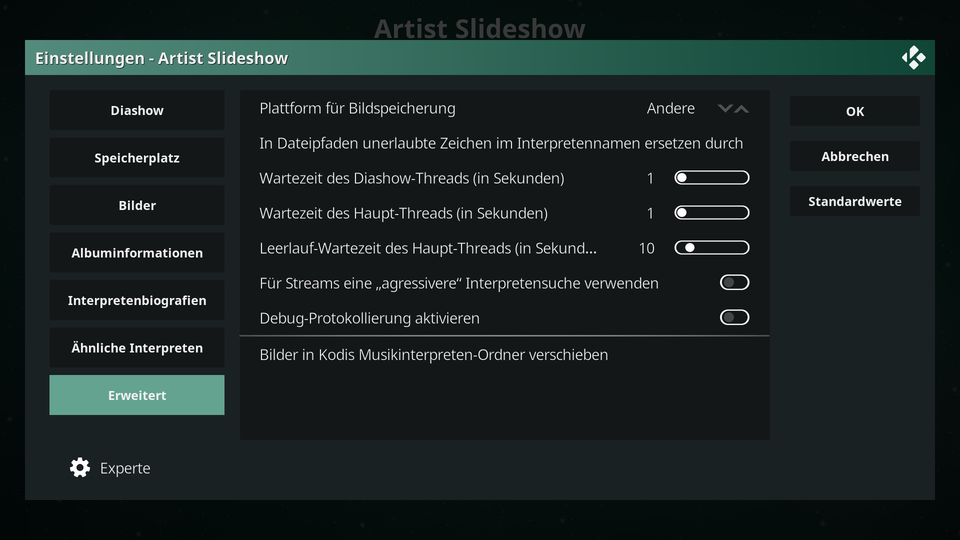Adjust the Leerlauf-Wartezeit des Haupt-Threads slider
The image size is (960, 540).
pos(712,247)
